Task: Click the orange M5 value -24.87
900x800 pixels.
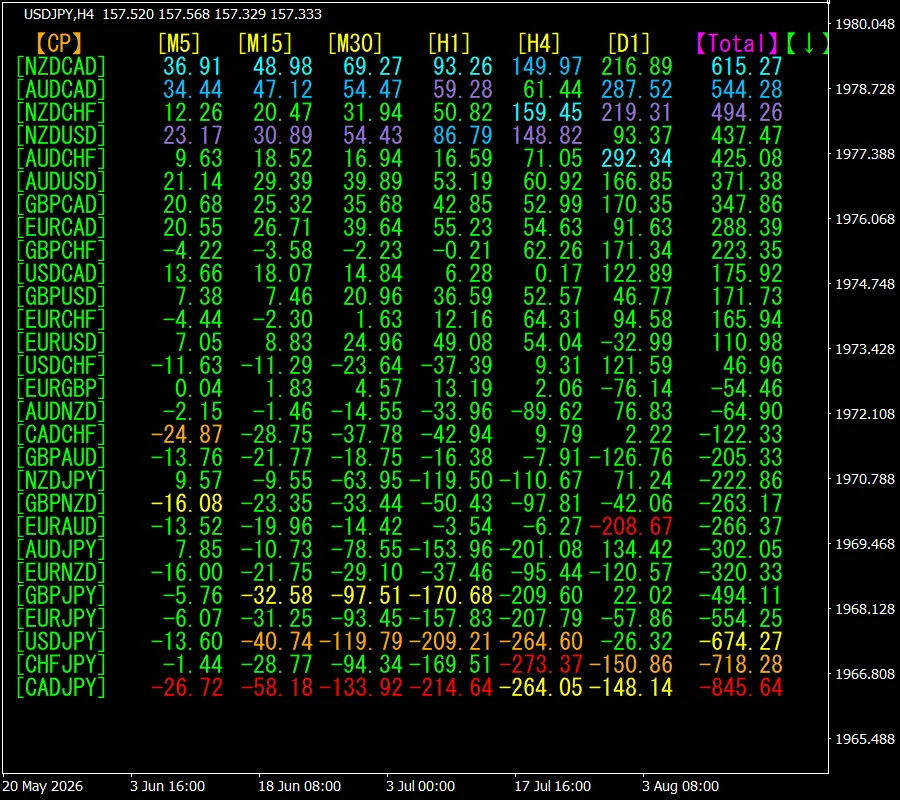Action: pos(187,434)
